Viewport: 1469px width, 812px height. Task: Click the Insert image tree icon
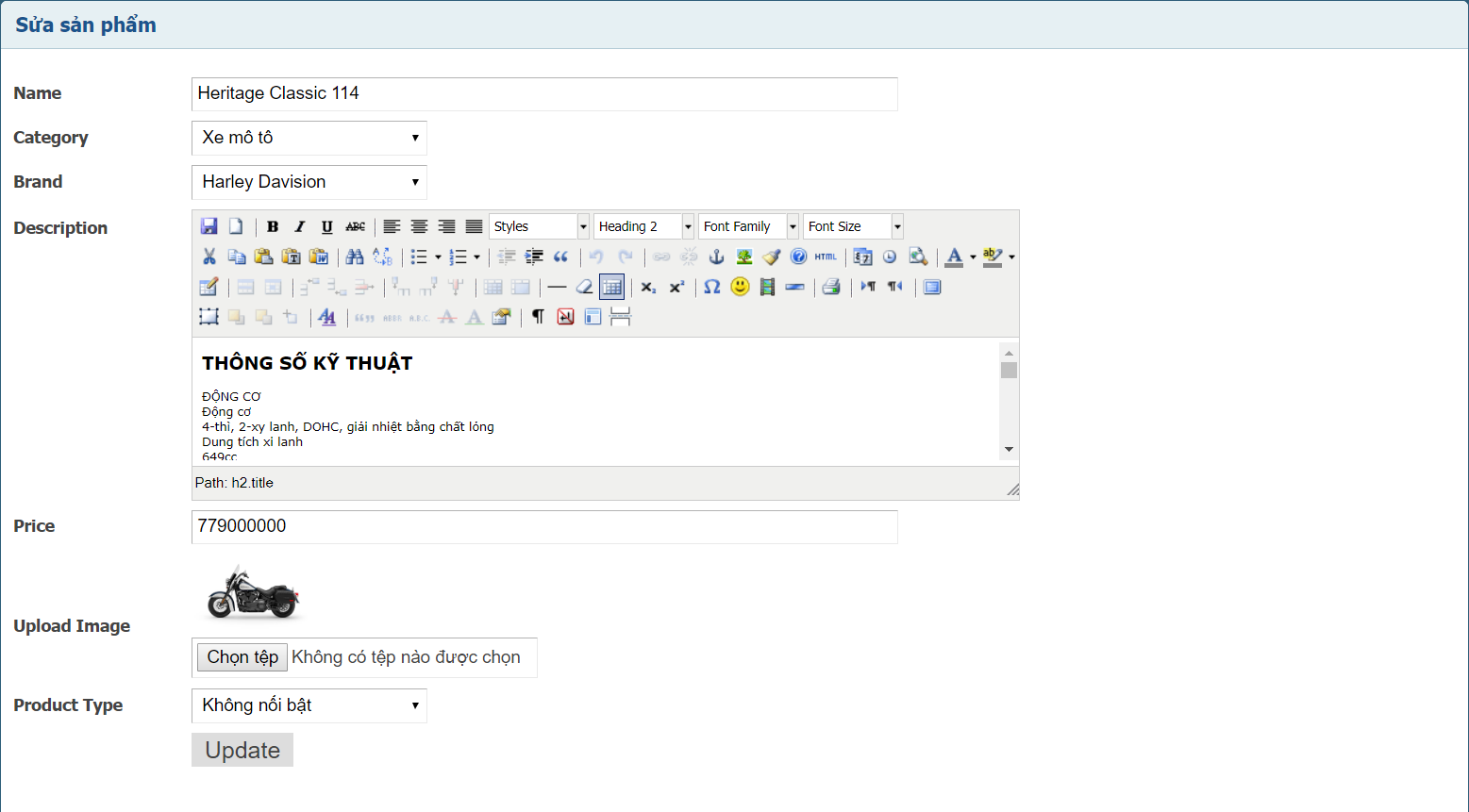[x=744, y=257]
